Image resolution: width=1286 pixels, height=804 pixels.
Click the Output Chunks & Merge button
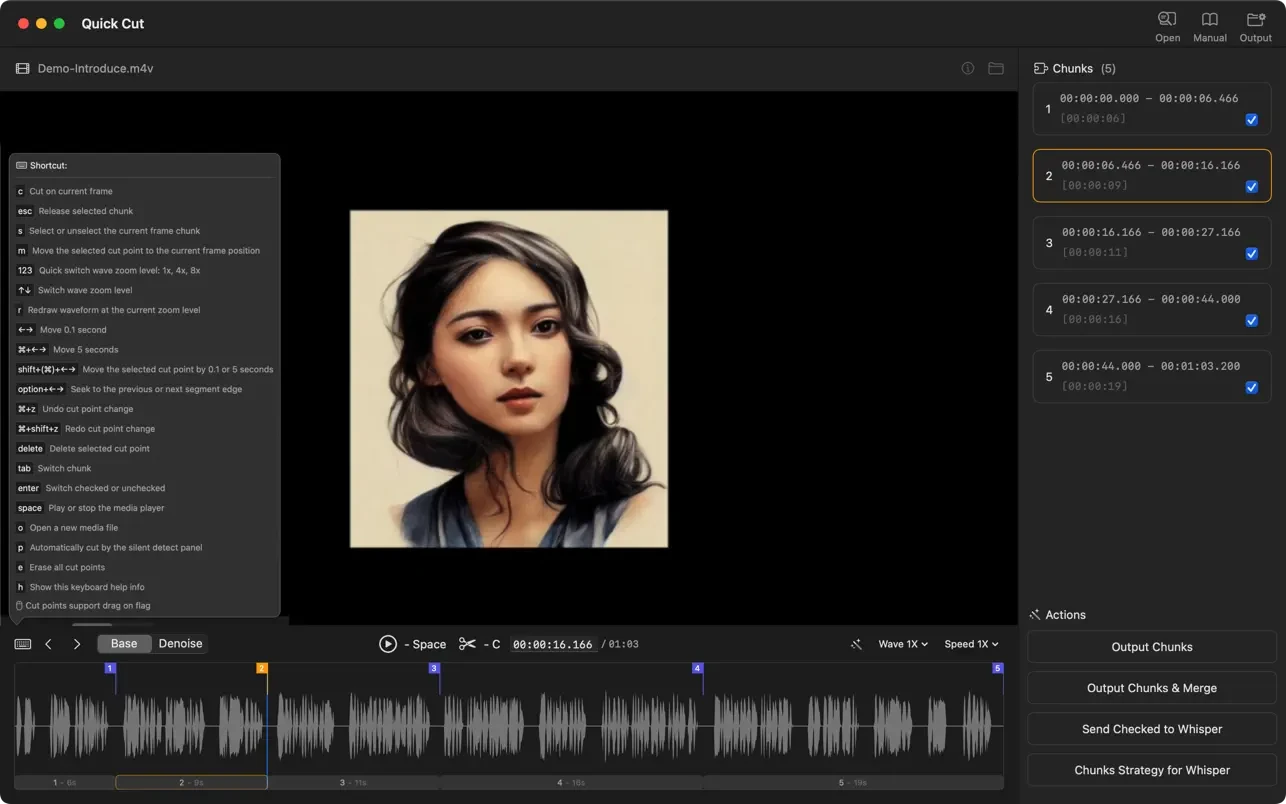coord(1151,688)
